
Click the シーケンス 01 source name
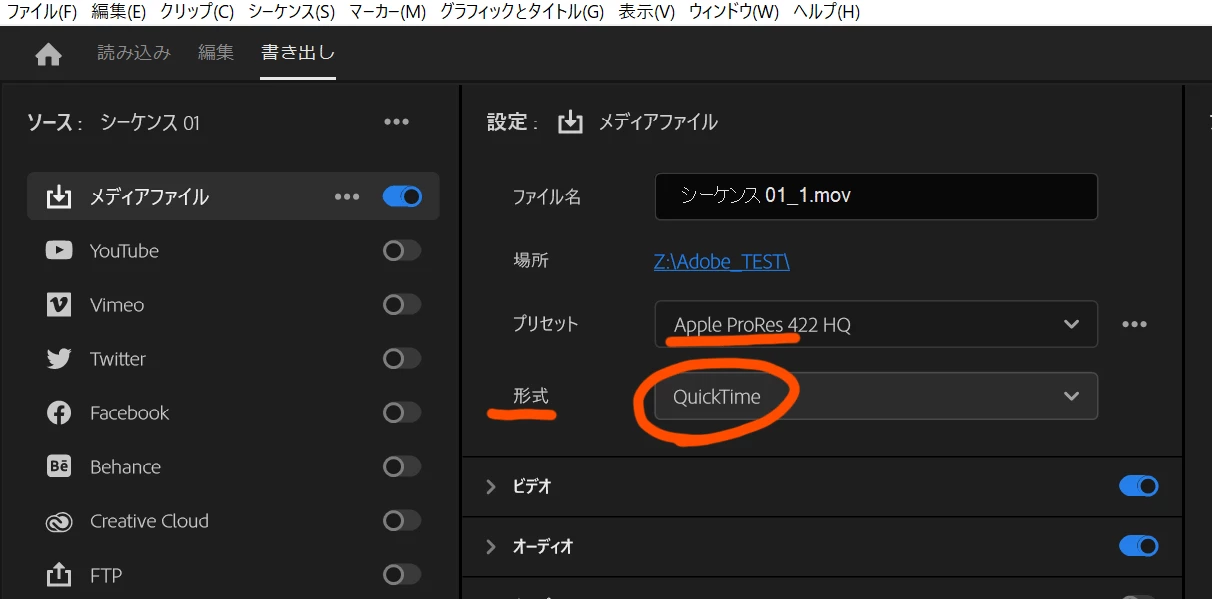[x=150, y=123]
